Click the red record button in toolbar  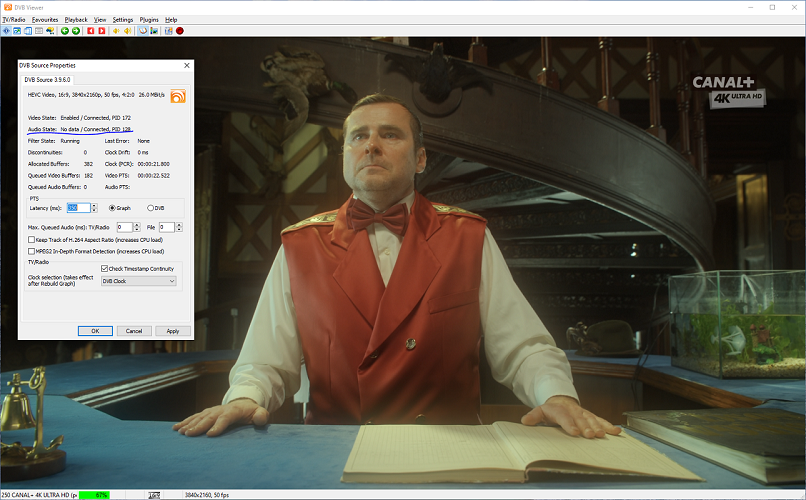point(180,31)
